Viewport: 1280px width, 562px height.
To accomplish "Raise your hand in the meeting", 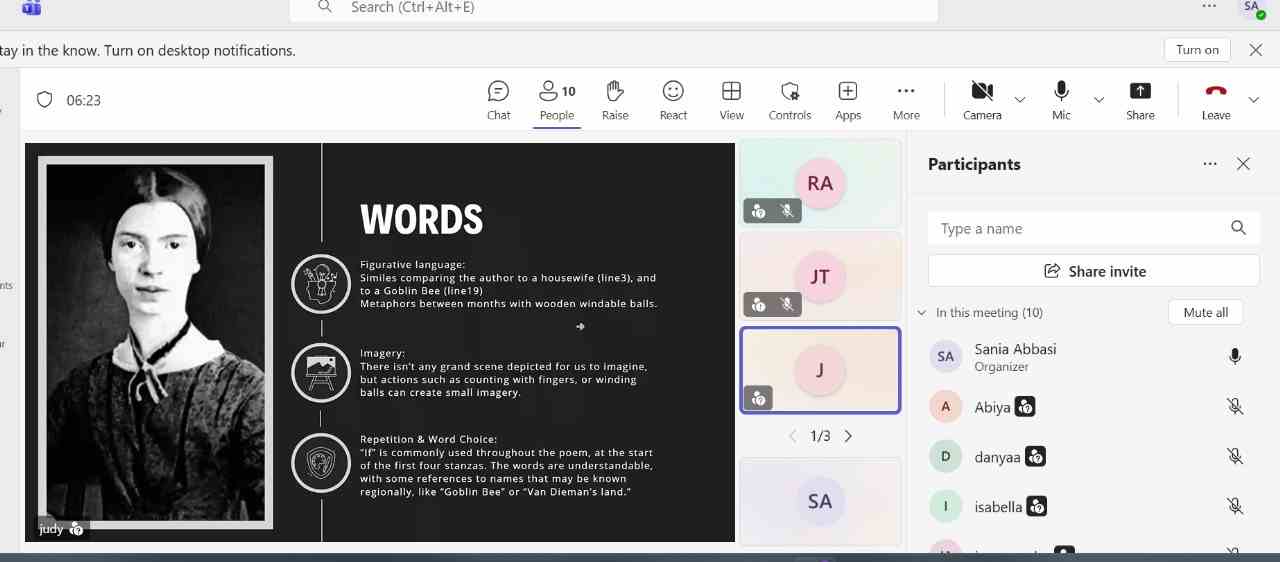I will 615,100.
